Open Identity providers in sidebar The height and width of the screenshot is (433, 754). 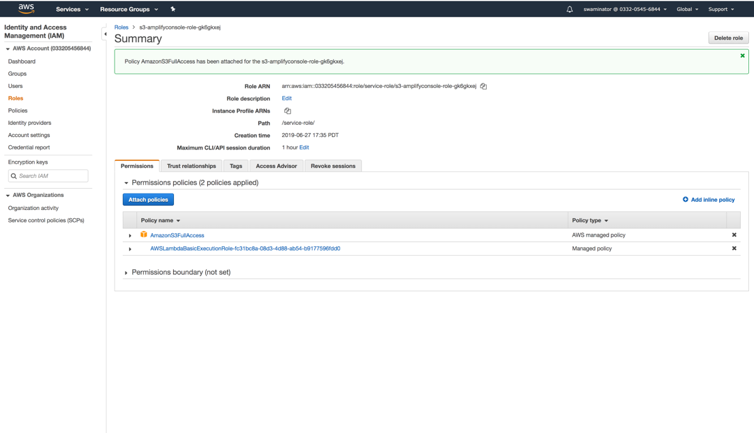coord(29,123)
